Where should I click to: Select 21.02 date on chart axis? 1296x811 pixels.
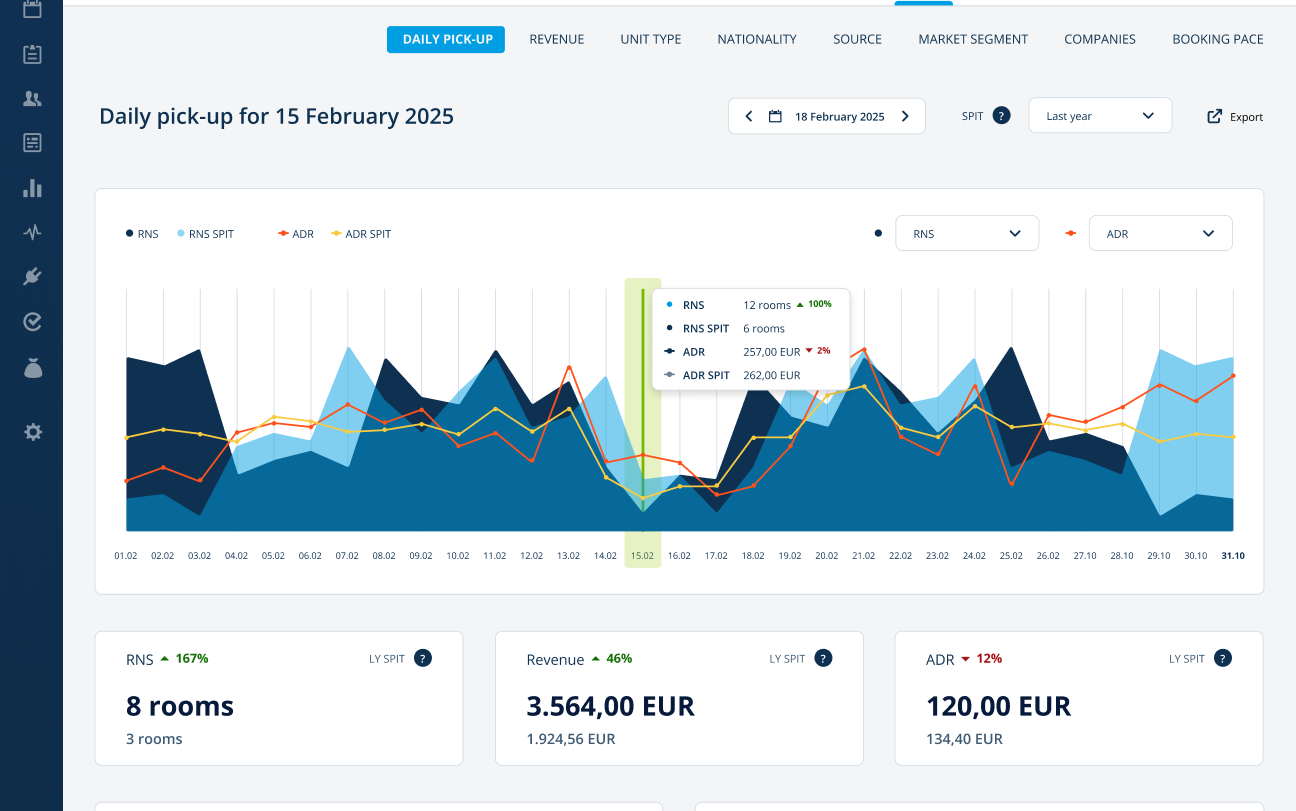pyautogui.click(x=863, y=556)
